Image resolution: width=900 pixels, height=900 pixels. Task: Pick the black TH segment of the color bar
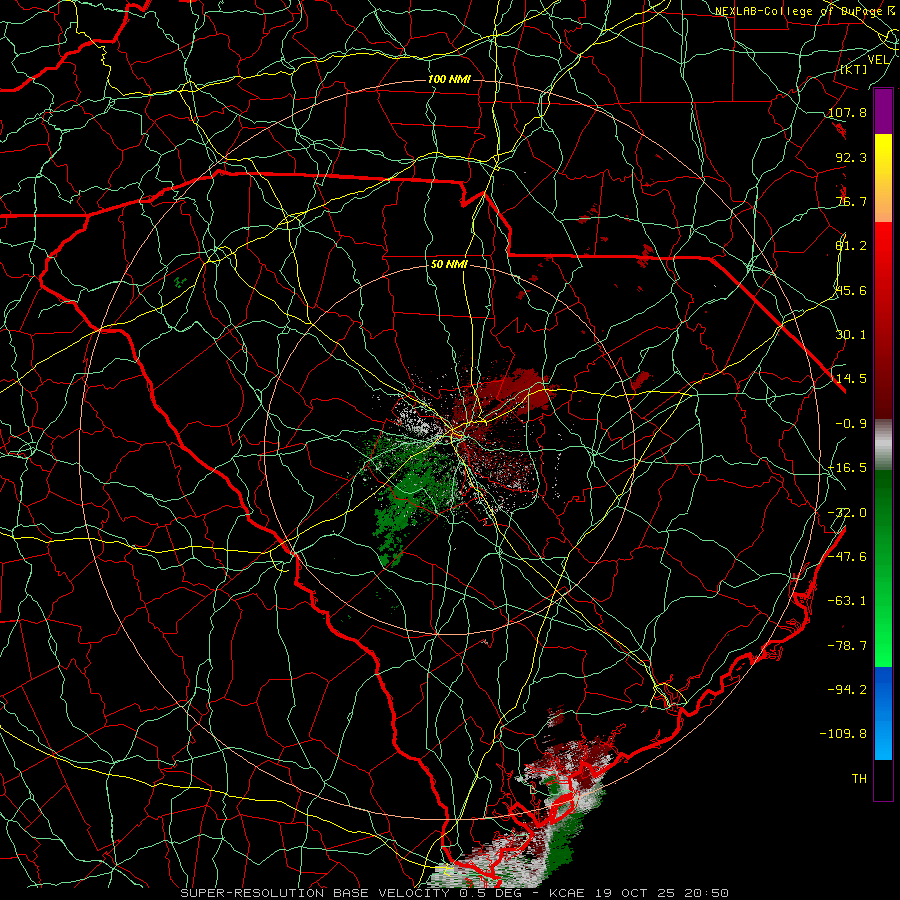tap(883, 779)
